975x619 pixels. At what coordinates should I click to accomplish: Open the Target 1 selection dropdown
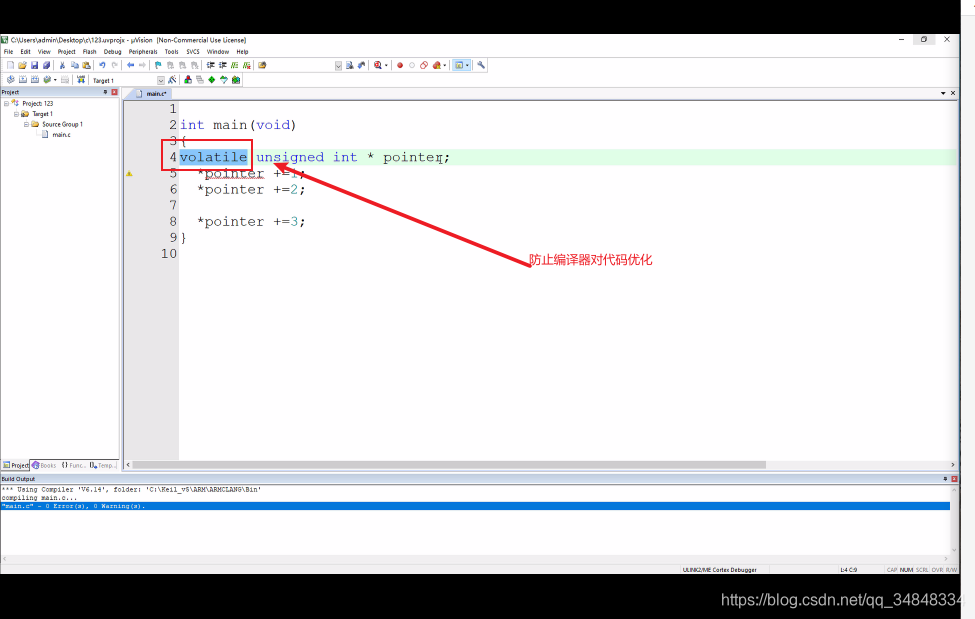click(x=161, y=80)
